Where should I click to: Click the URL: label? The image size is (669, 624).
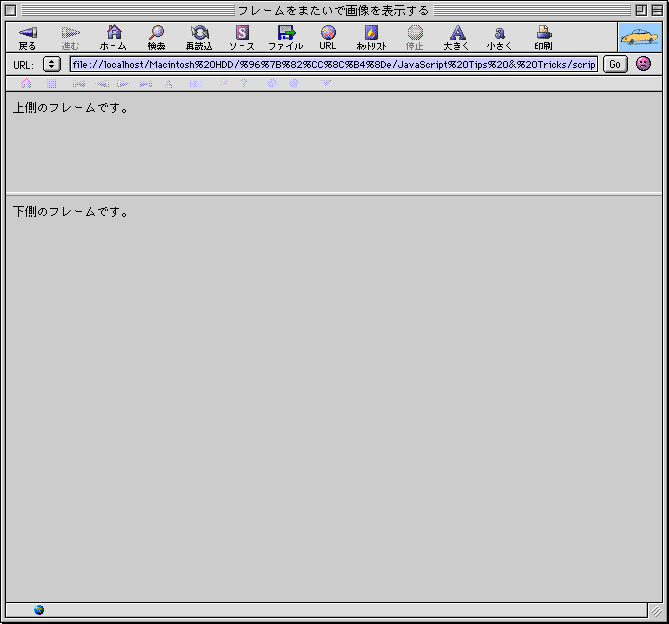[x=23, y=65]
